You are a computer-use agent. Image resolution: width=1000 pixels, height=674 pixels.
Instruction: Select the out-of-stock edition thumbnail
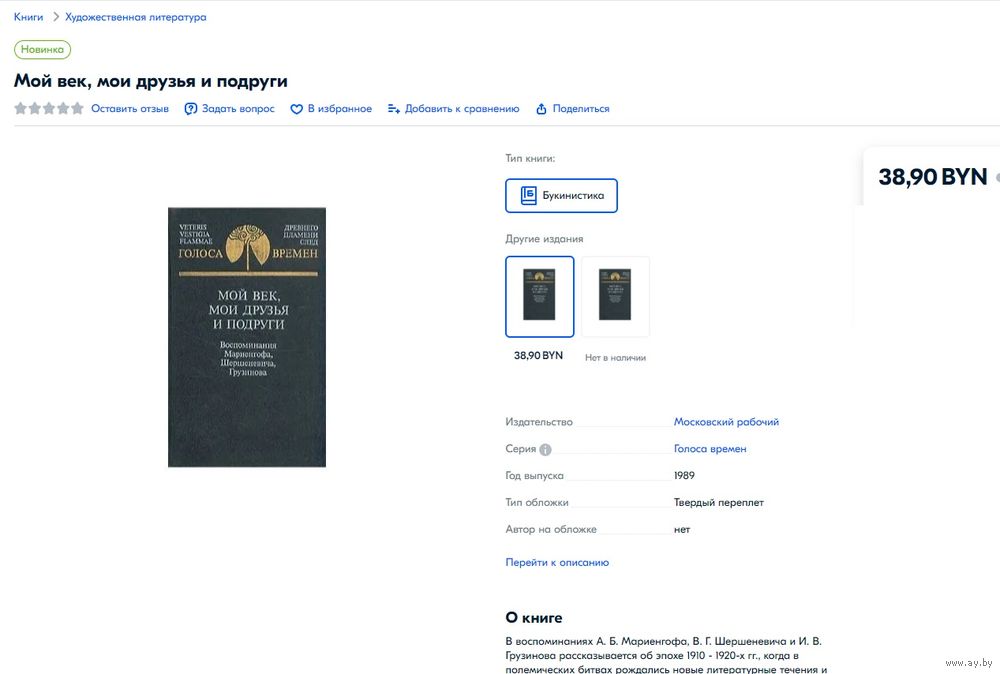click(615, 297)
